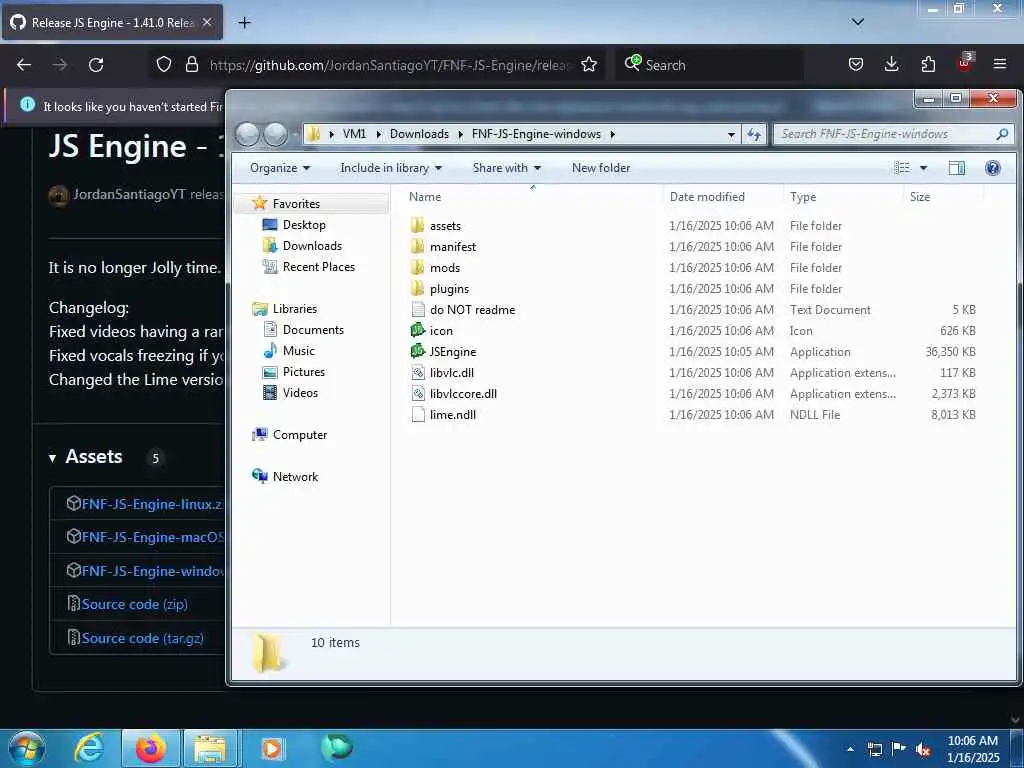Collapse the Assets section on GitHub

tap(52, 458)
